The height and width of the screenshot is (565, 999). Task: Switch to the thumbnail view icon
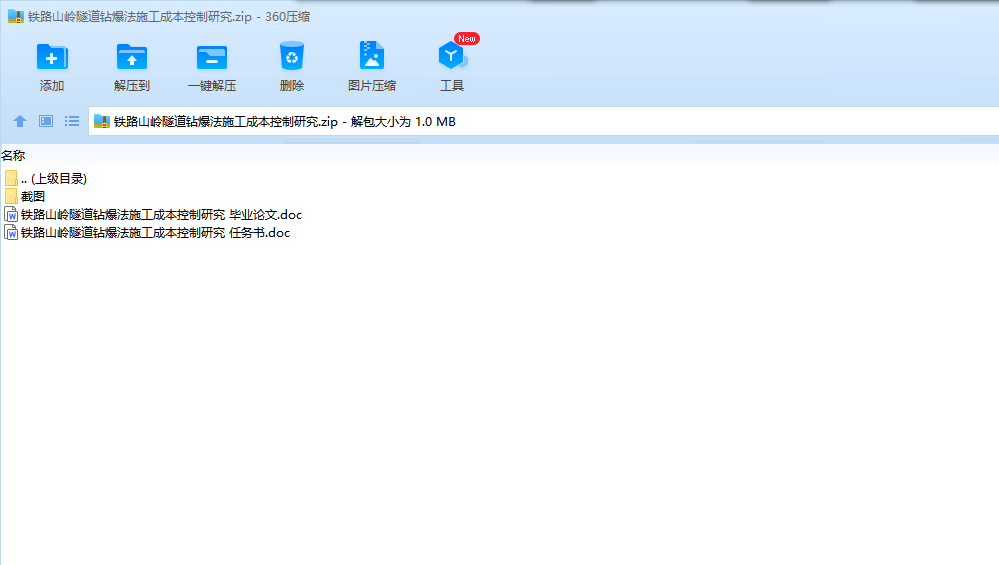click(x=46, y=121)
